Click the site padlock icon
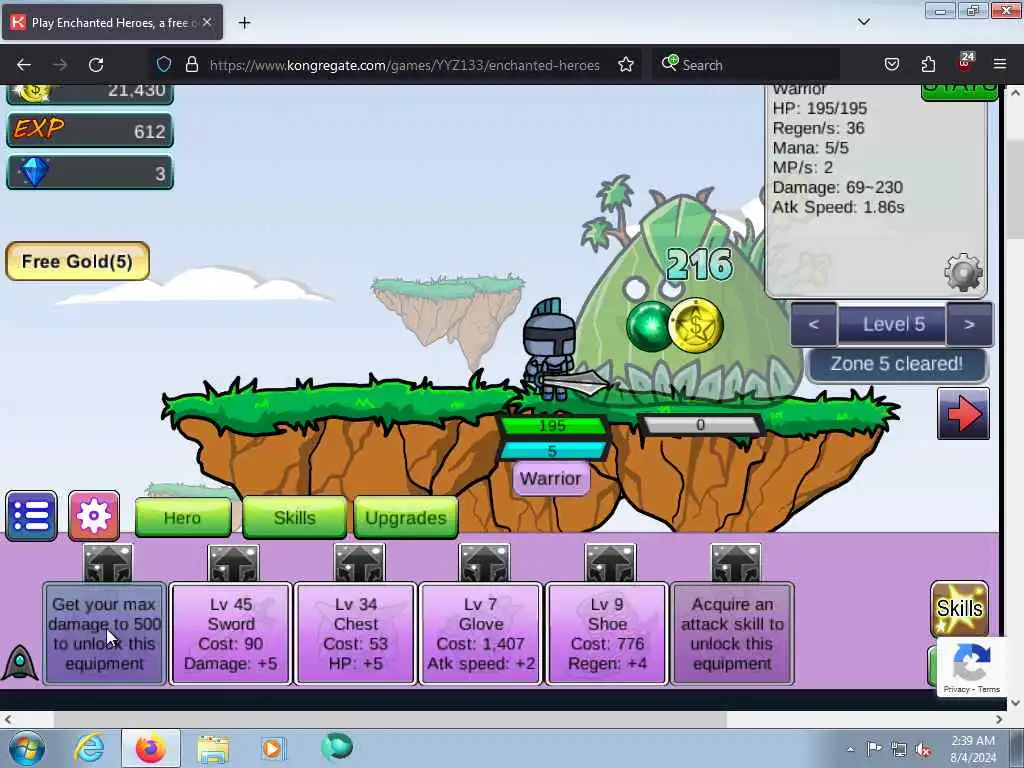The height and width of the screenshot is (768, 1024). (191, 65)
